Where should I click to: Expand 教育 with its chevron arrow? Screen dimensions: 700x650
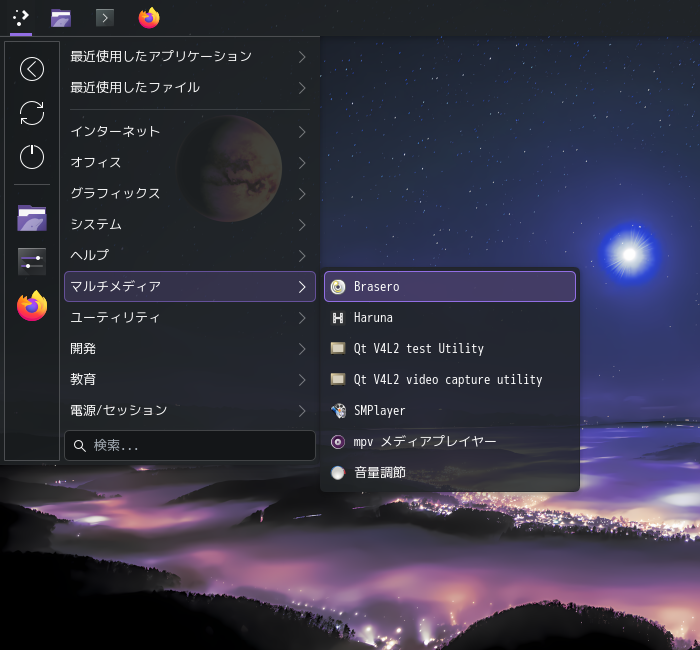(302, 380)
